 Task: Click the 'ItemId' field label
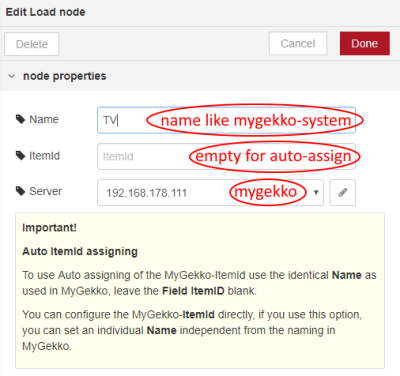pos(44,156)
